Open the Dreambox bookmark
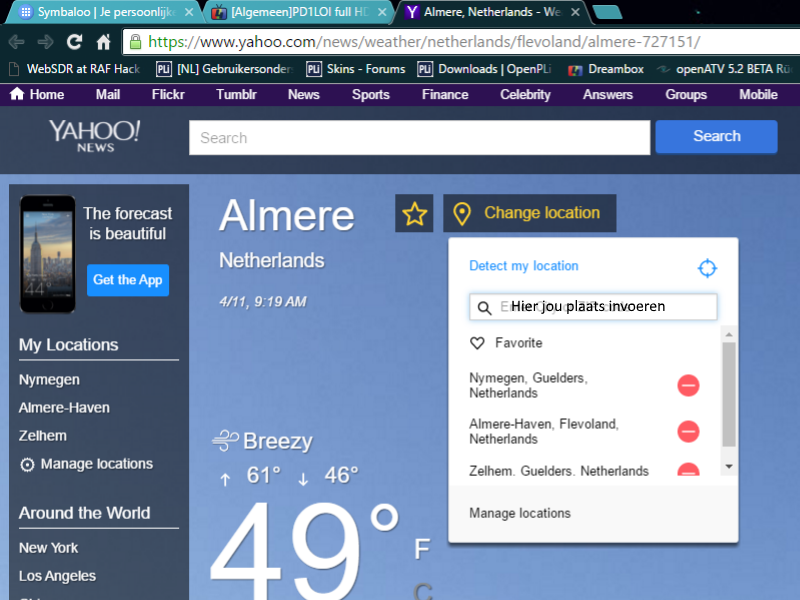Viewport: 800px width, 600px height. pyautogui.click(x=606, y=69)
